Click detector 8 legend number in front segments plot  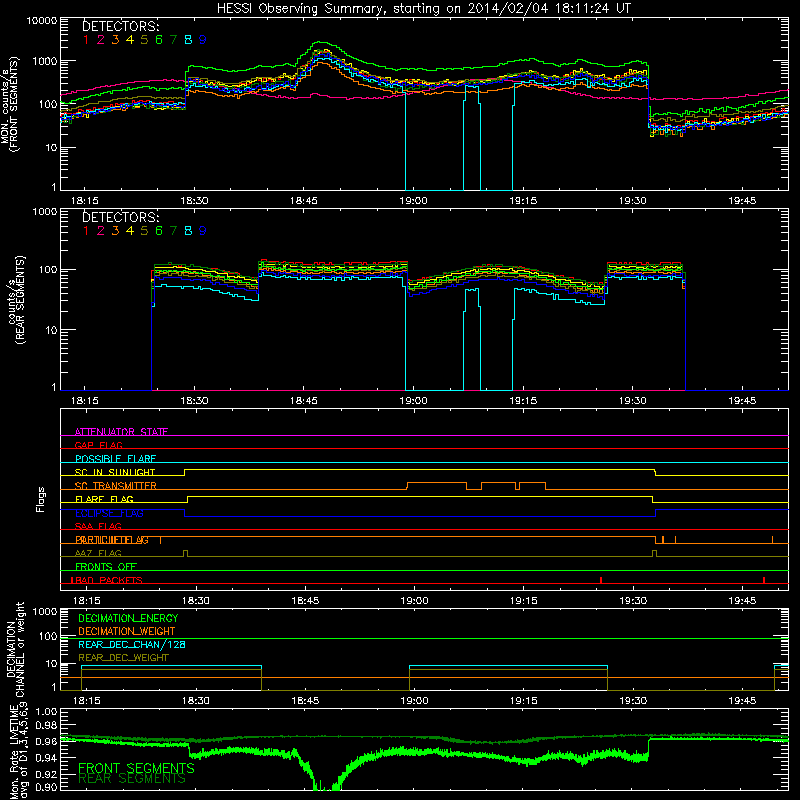coord(188,39)
